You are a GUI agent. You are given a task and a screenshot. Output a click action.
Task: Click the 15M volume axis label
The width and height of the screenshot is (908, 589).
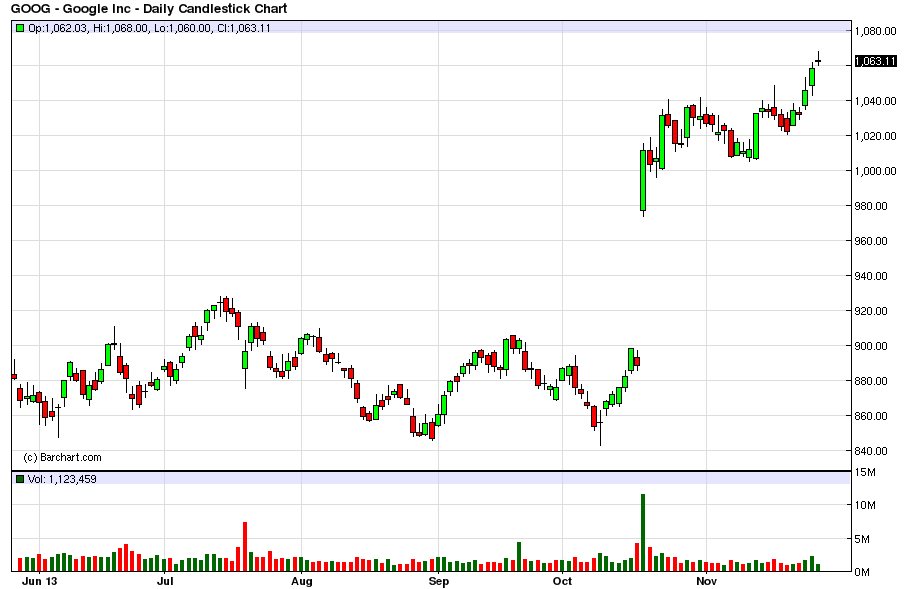point(865,473)
